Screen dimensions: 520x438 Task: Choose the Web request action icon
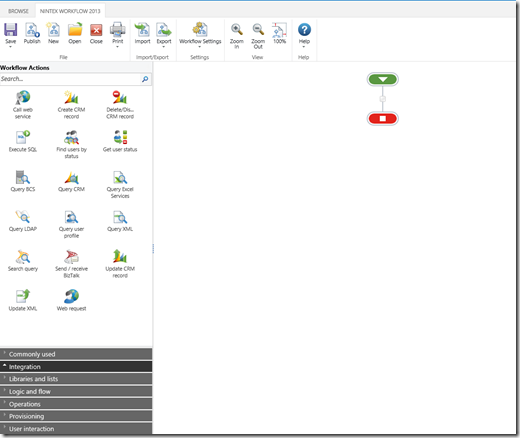coord(71,296)
